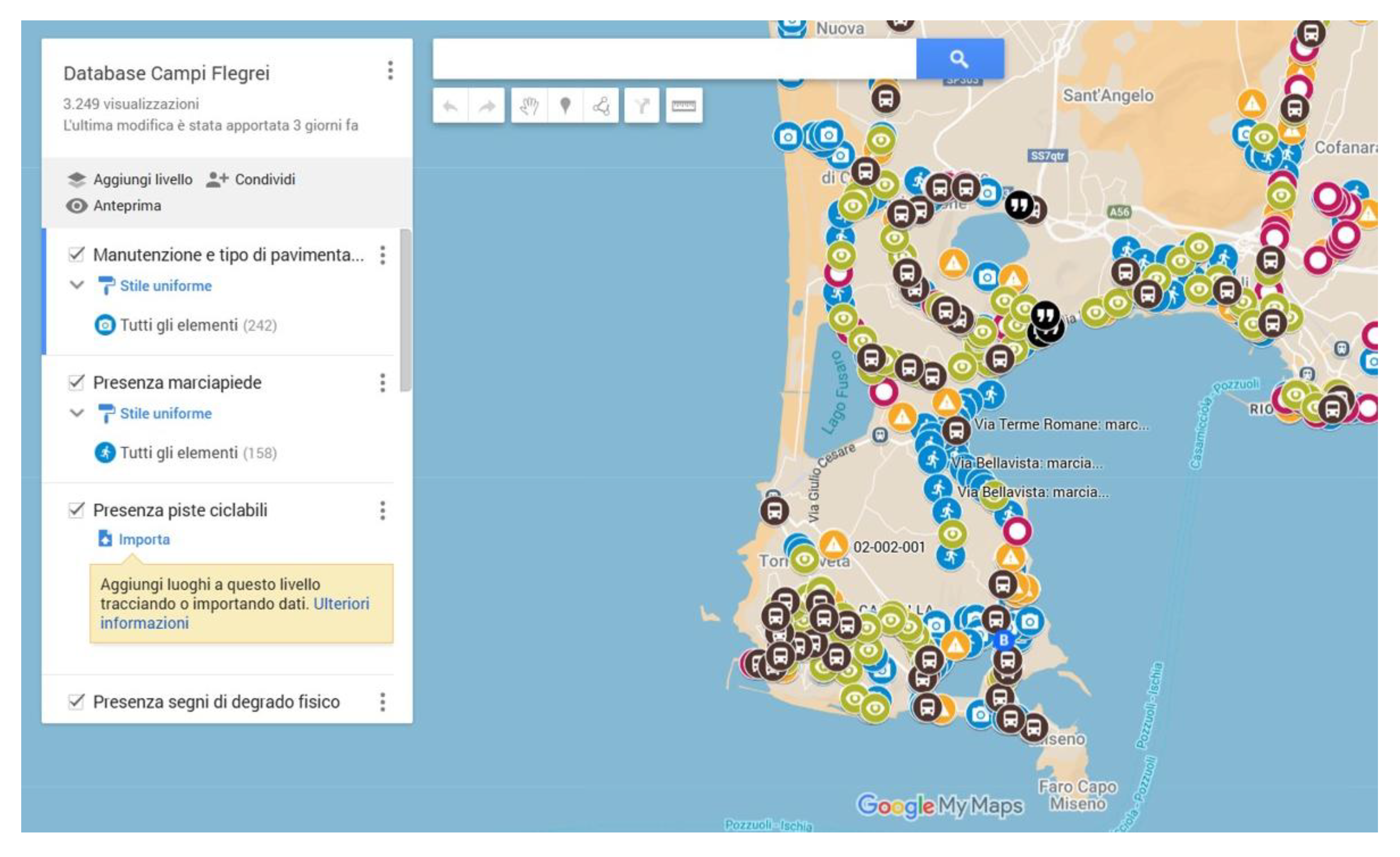Viewport: 1400px width, 857px height.
Task: Uncheck Manutenzione e tipo di pavimenta layer
Action: (x=76, y=254)
